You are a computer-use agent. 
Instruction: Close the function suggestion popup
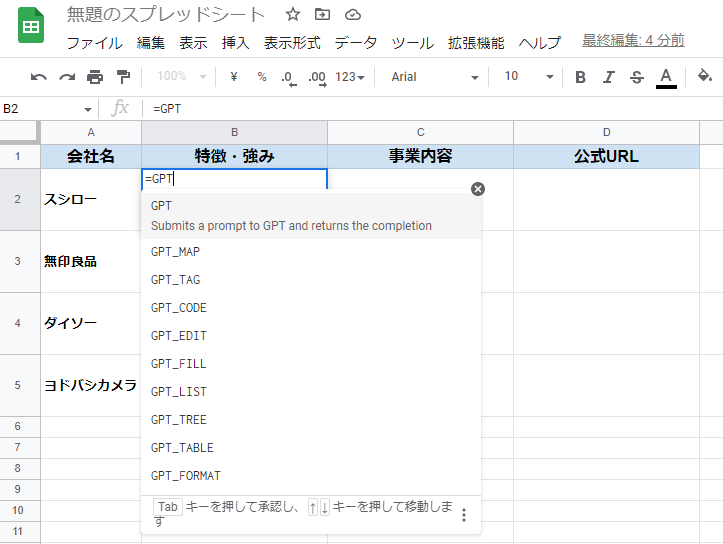coord(478,189)
